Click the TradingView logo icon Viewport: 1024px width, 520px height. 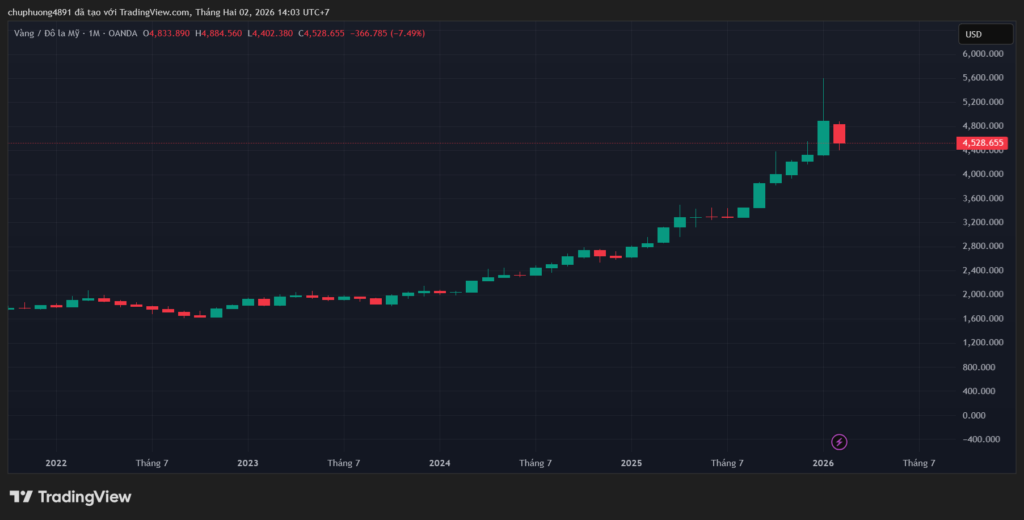tap(21, 497)
